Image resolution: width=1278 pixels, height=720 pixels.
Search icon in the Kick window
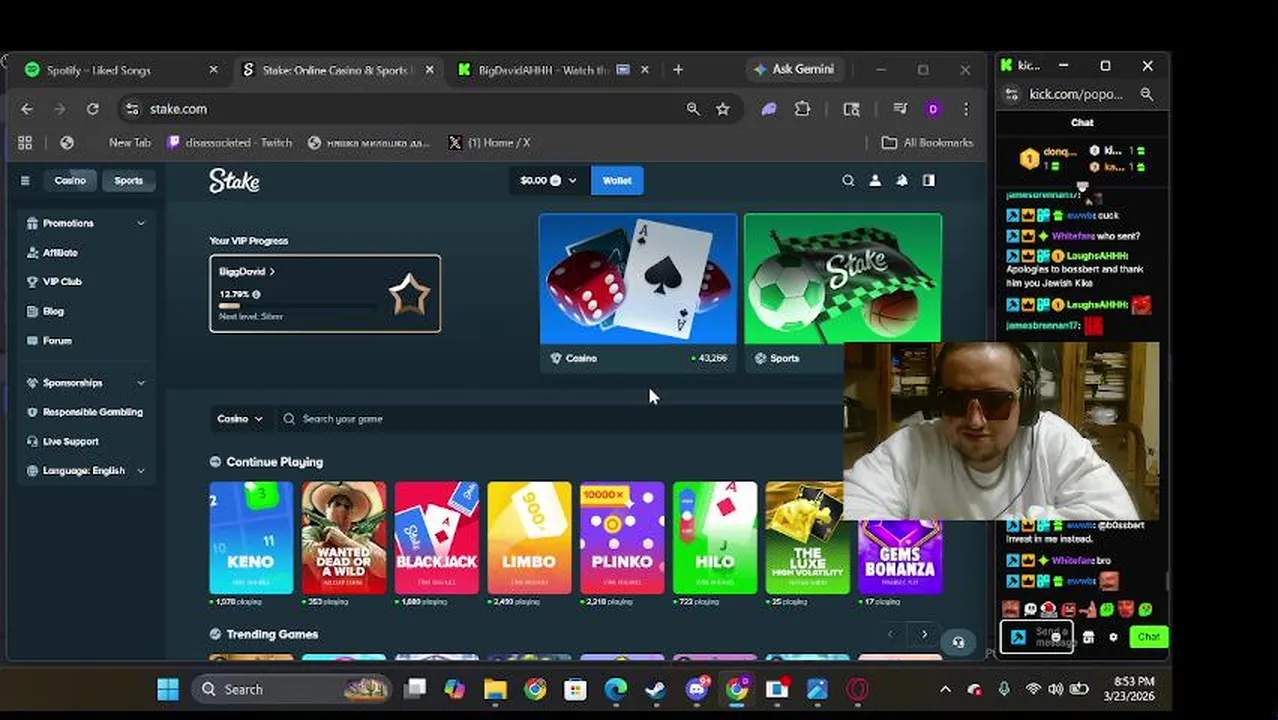[x=1147, y=94]
